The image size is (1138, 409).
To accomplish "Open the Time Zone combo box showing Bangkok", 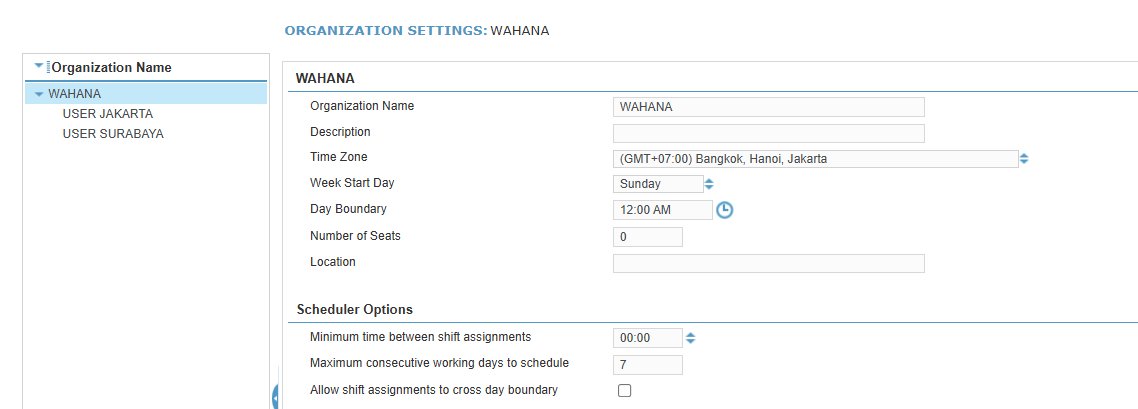I will (814, 158).
